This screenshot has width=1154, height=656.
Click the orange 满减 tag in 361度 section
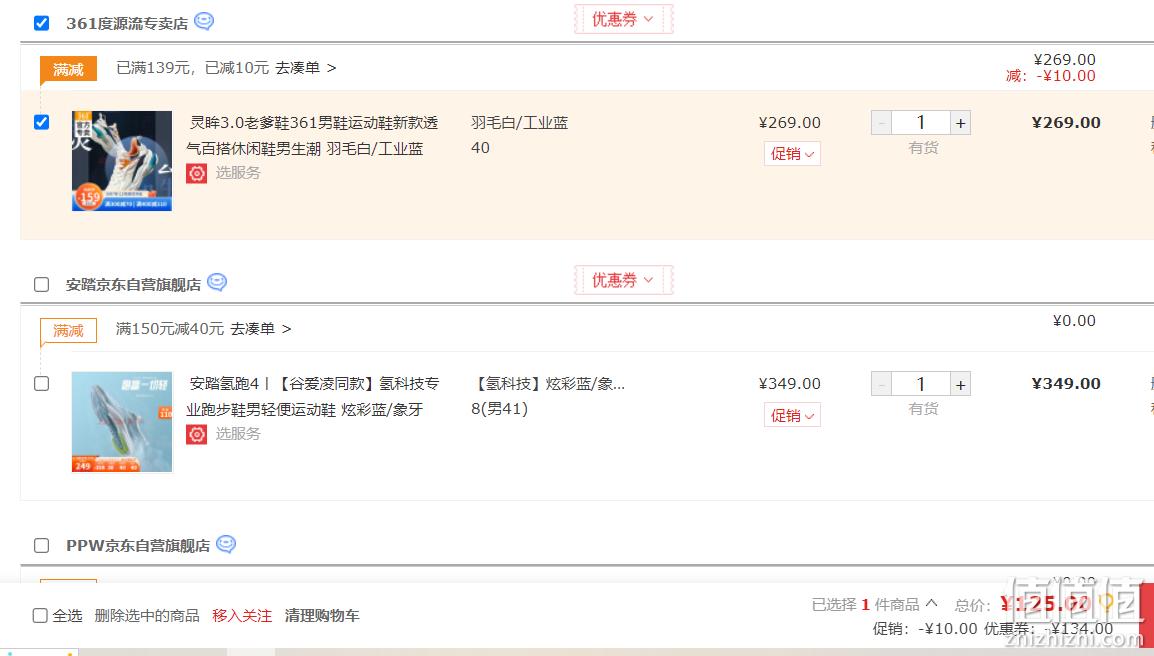(68, 69)
